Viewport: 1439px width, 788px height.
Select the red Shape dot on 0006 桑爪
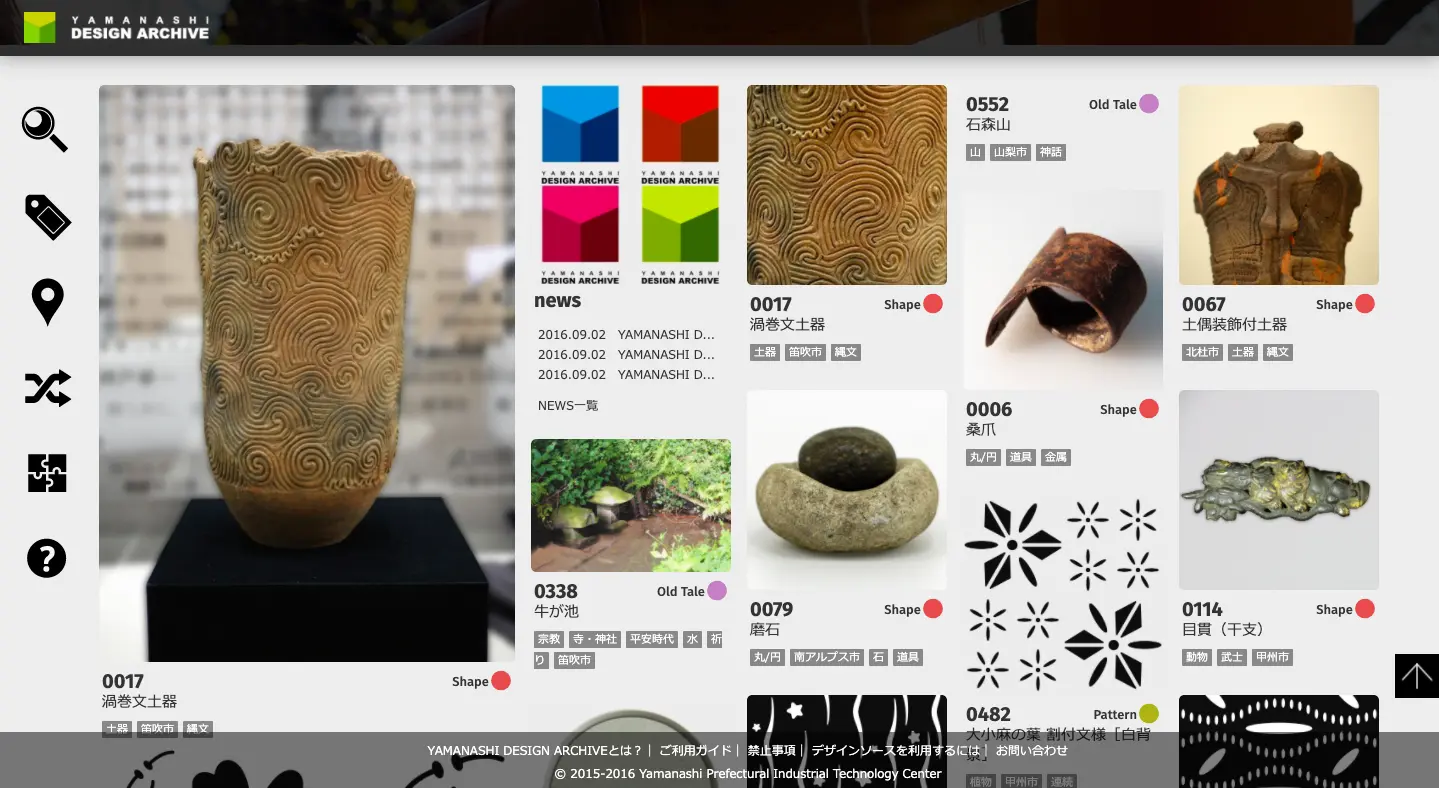click(x=1149, y=409)
